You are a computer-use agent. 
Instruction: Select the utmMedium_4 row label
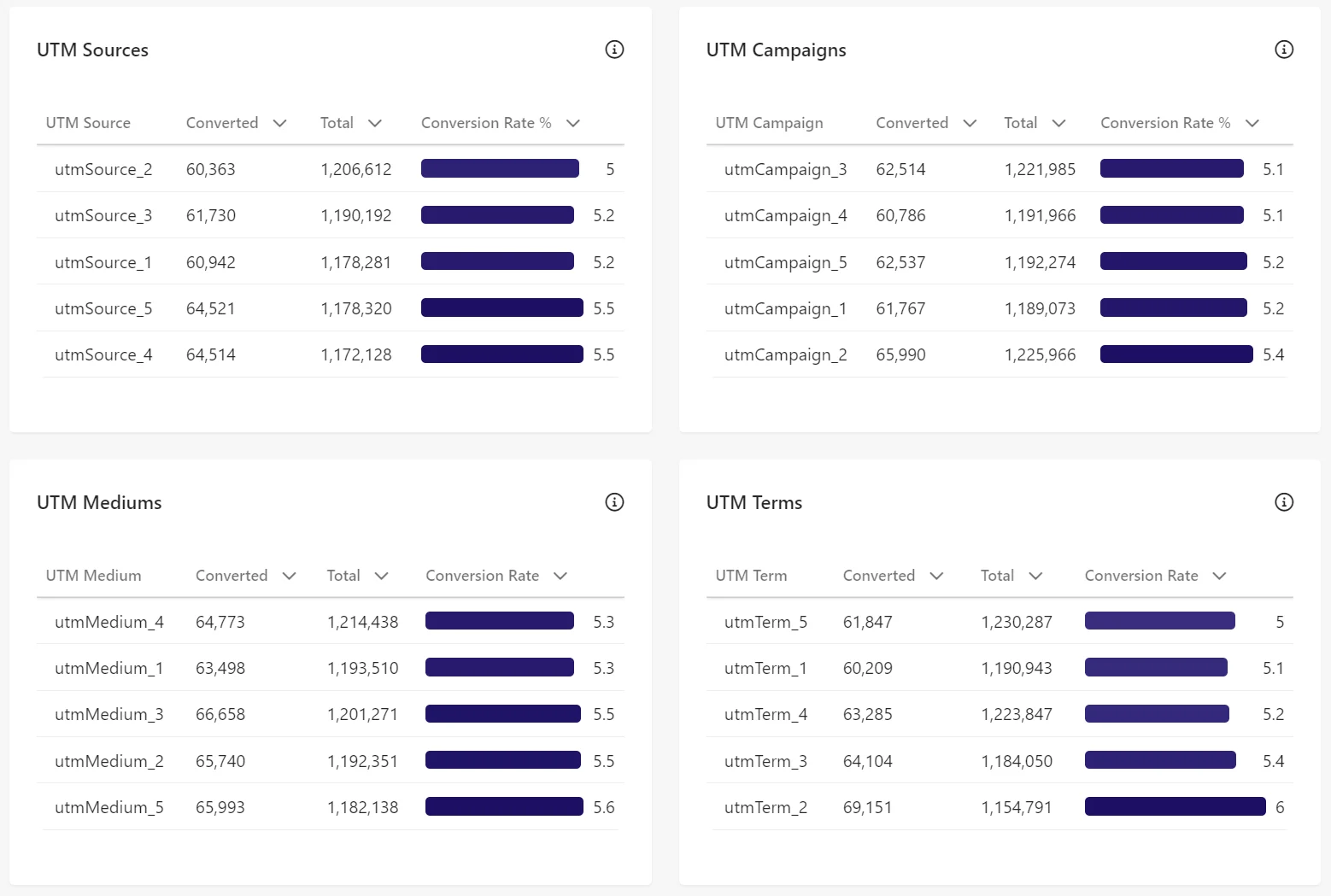pyautogui.click(x=108, y=622)
